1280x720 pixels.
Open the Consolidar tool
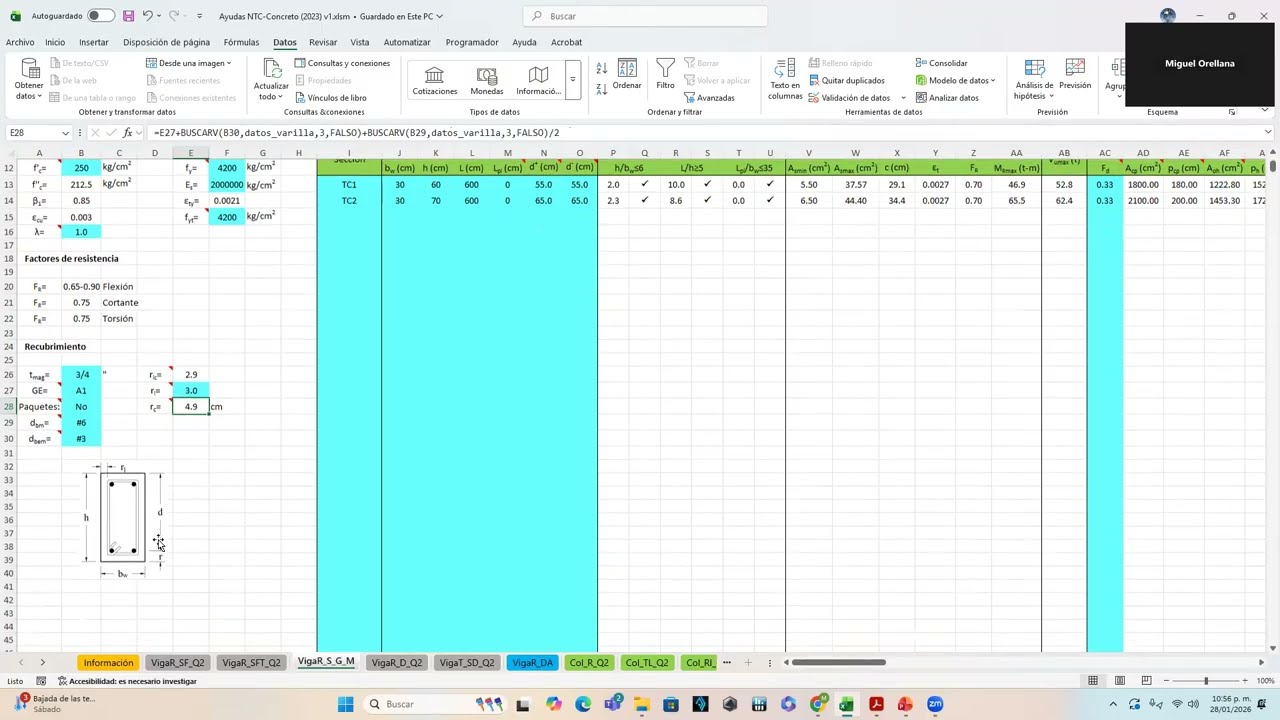pyautogui.click(x=941, y=63)
